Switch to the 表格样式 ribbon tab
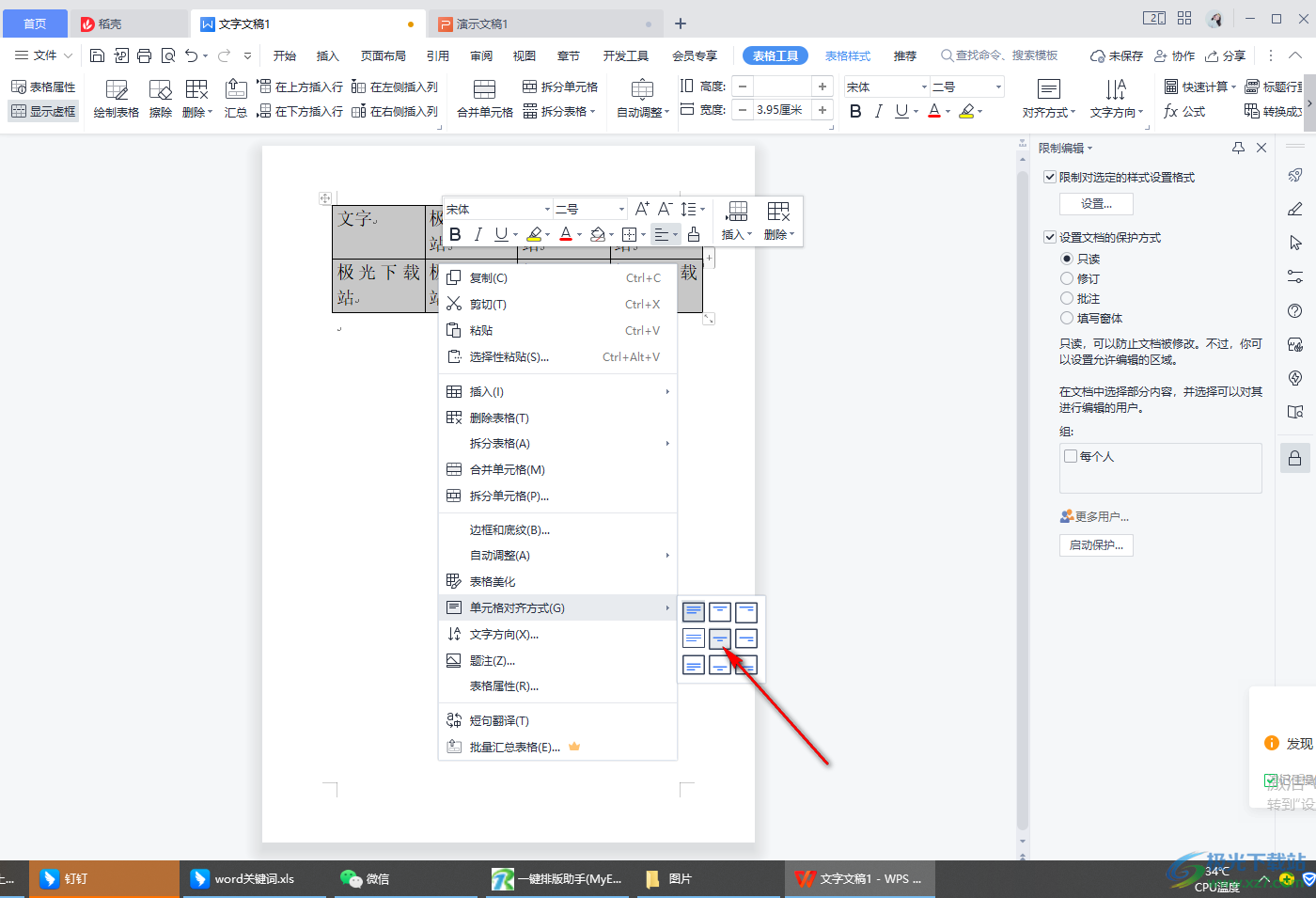This screenshot has height=898, width=1316. click(848, 55)
